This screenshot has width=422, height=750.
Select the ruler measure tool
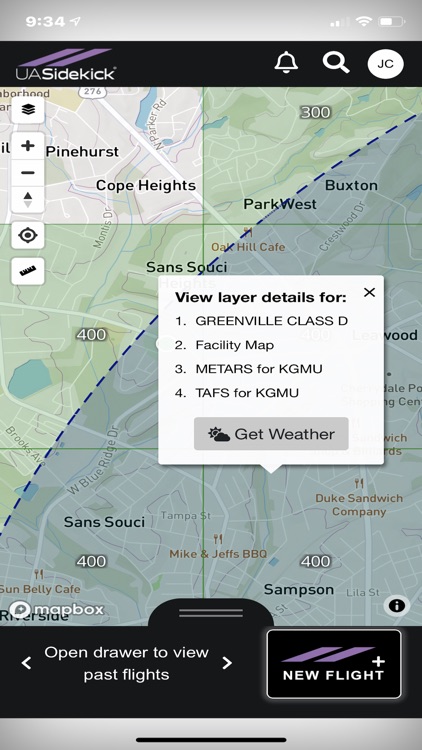28,271
